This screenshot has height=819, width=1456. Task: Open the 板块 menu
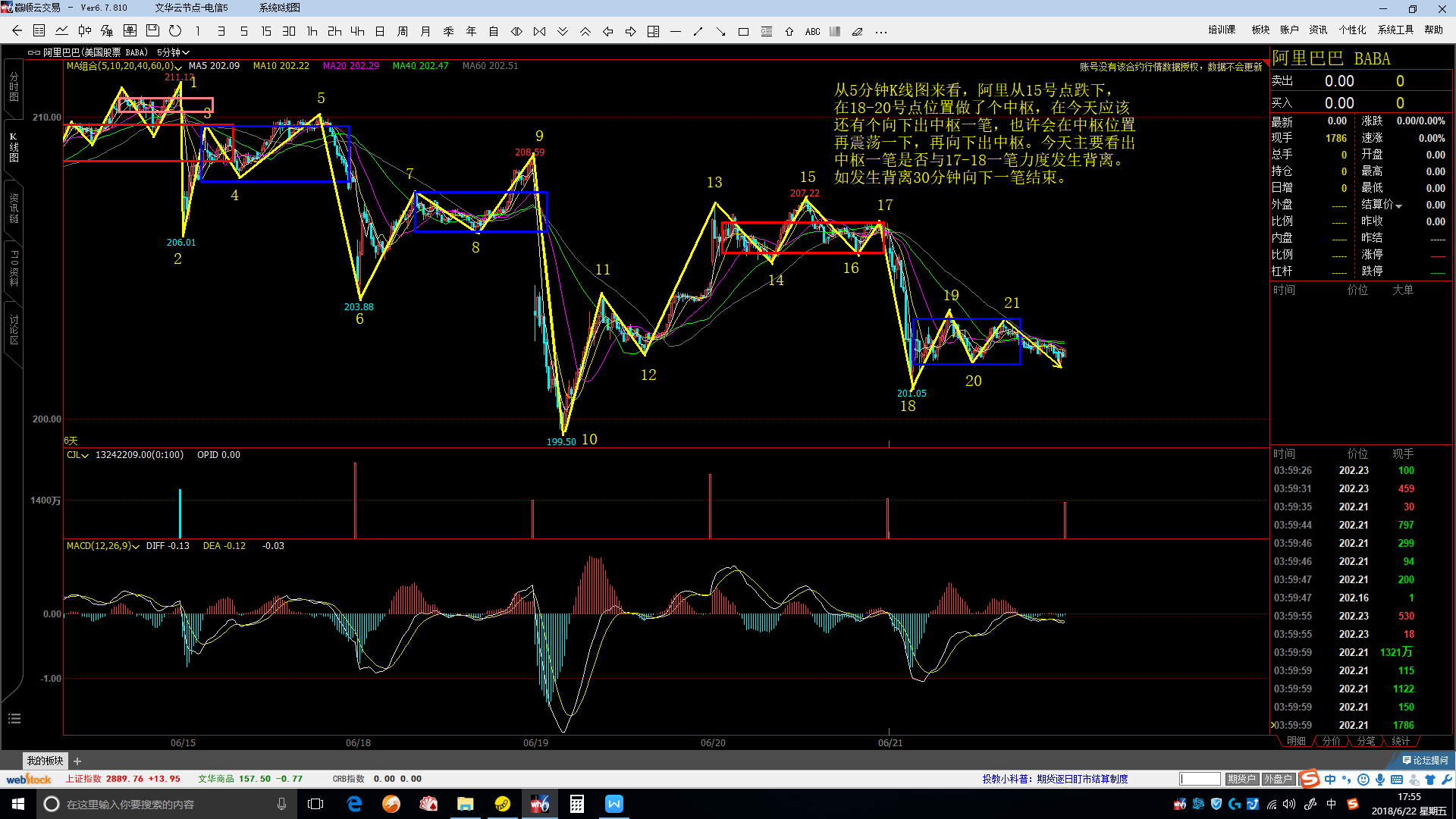pyautogui.click(x=1260, y=30)
